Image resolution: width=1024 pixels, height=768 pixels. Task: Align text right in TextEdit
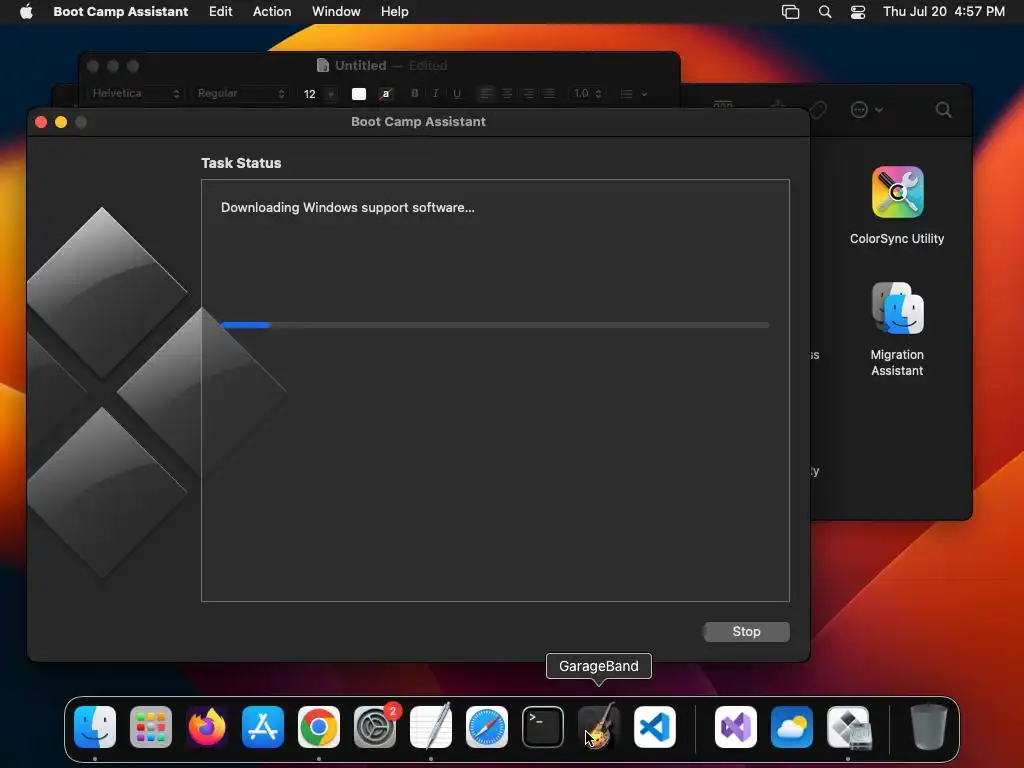pos(528,93)
